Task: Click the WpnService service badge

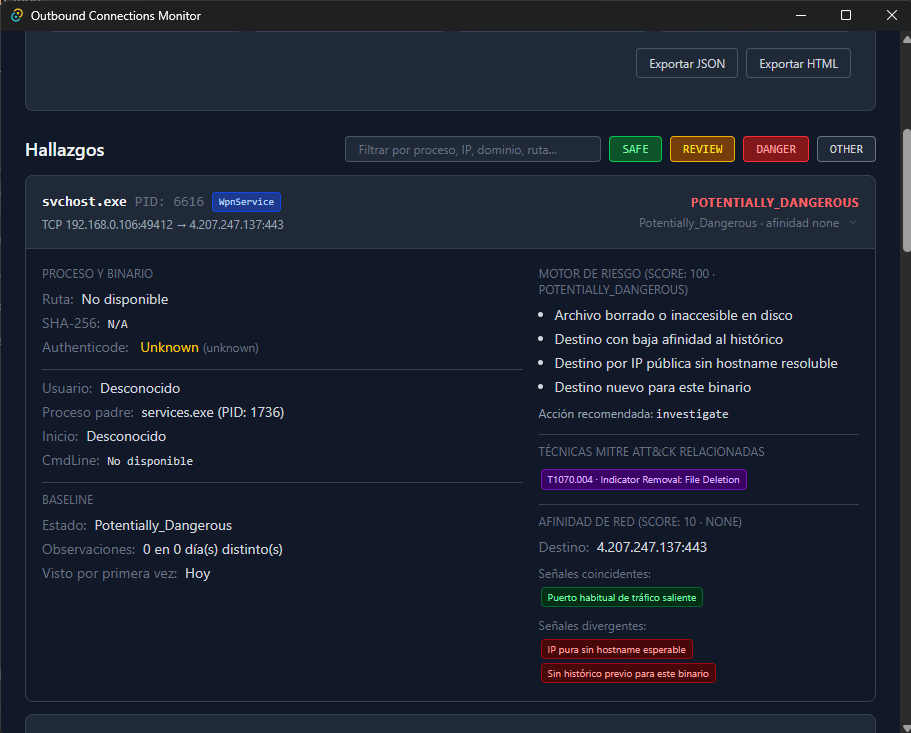Action: (246, 202)
